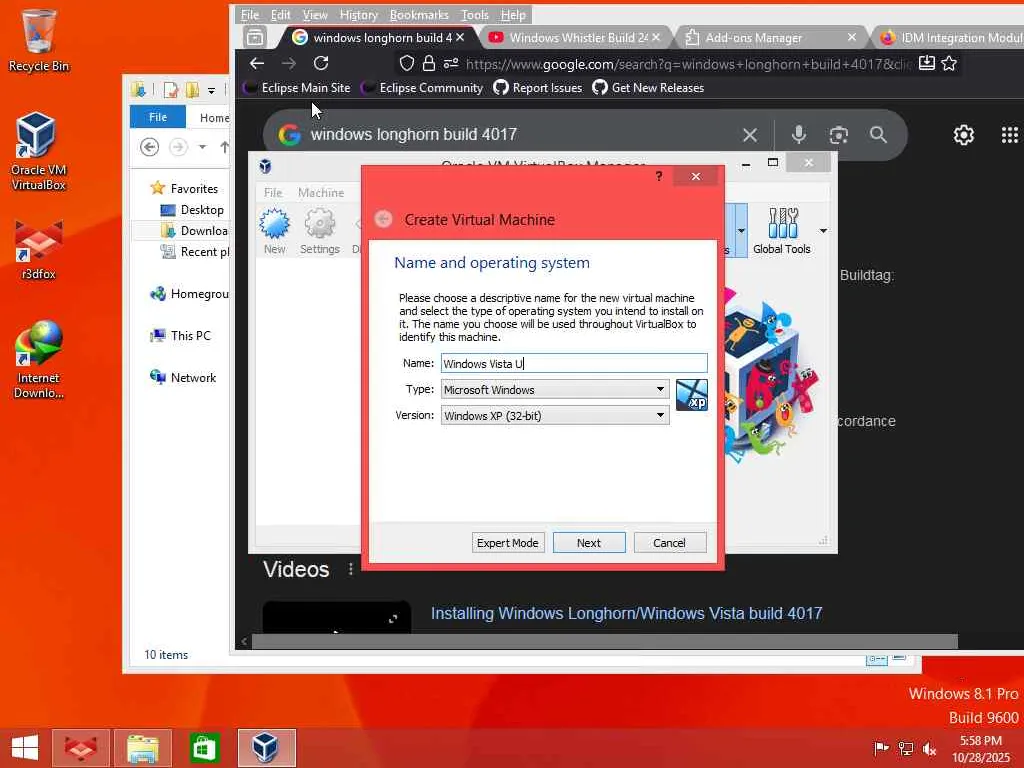Open the Report Issues bookmark
Viewport: 1024px width, 768px height.
tap(538, 88)
